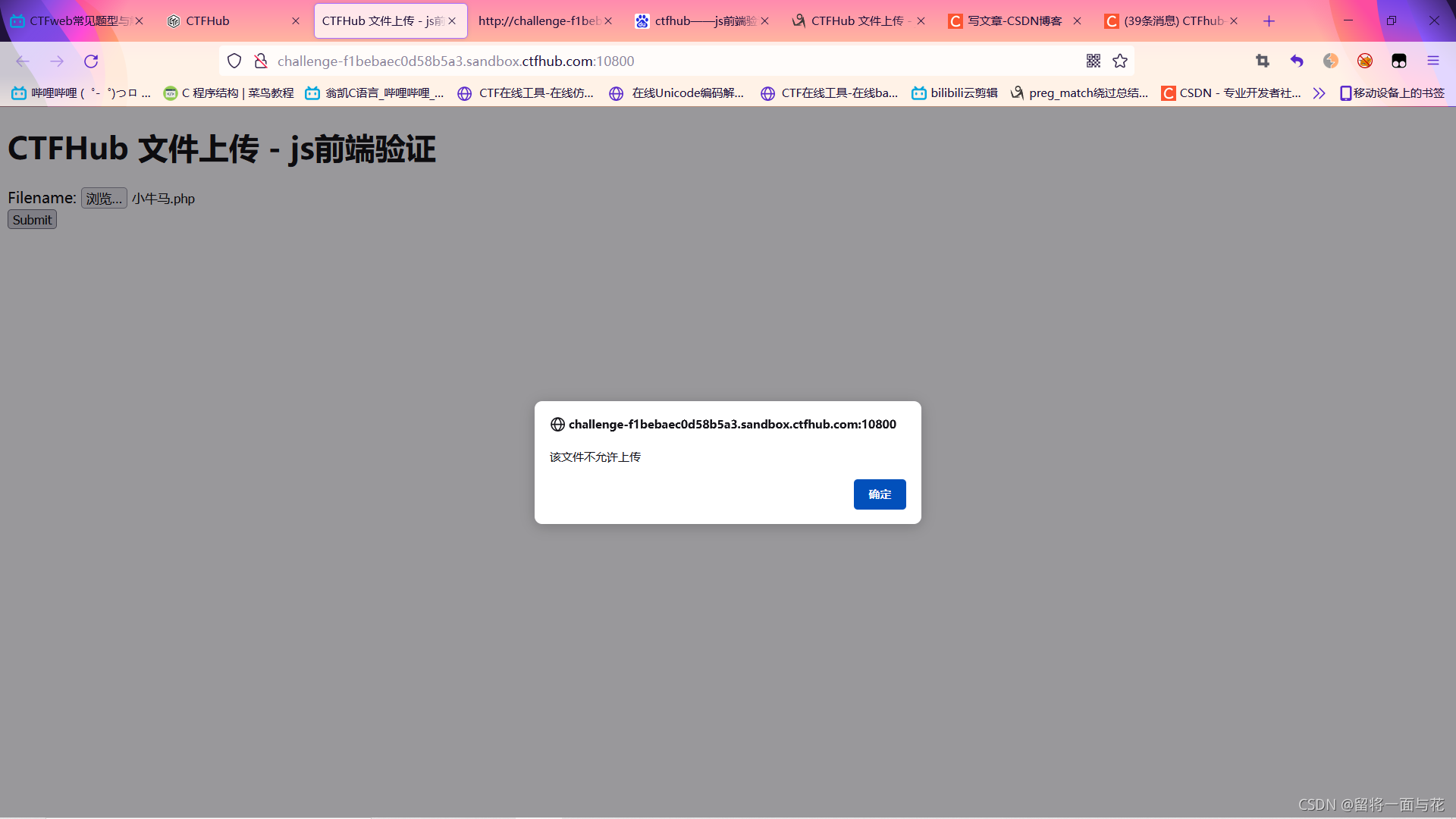Click 确定 to dismiss the alert
Screen dimensions: 1456x819
879,494
